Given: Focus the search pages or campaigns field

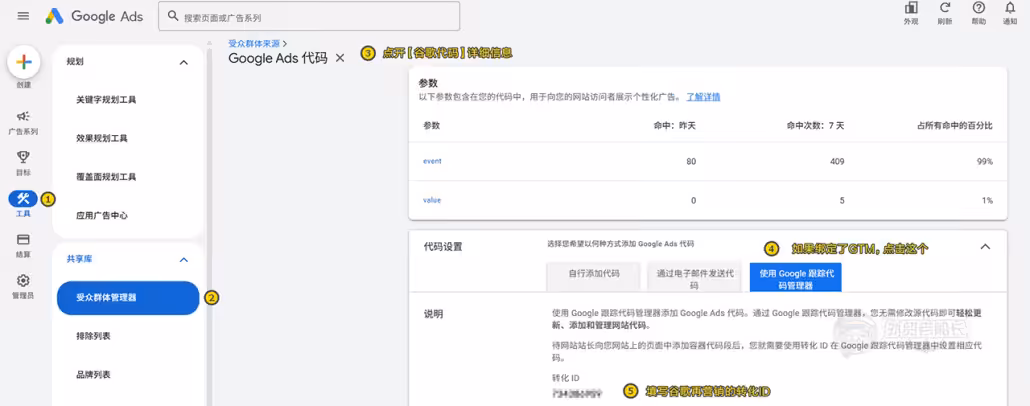Looking at the screenshot, I should [x=309, y=16].
